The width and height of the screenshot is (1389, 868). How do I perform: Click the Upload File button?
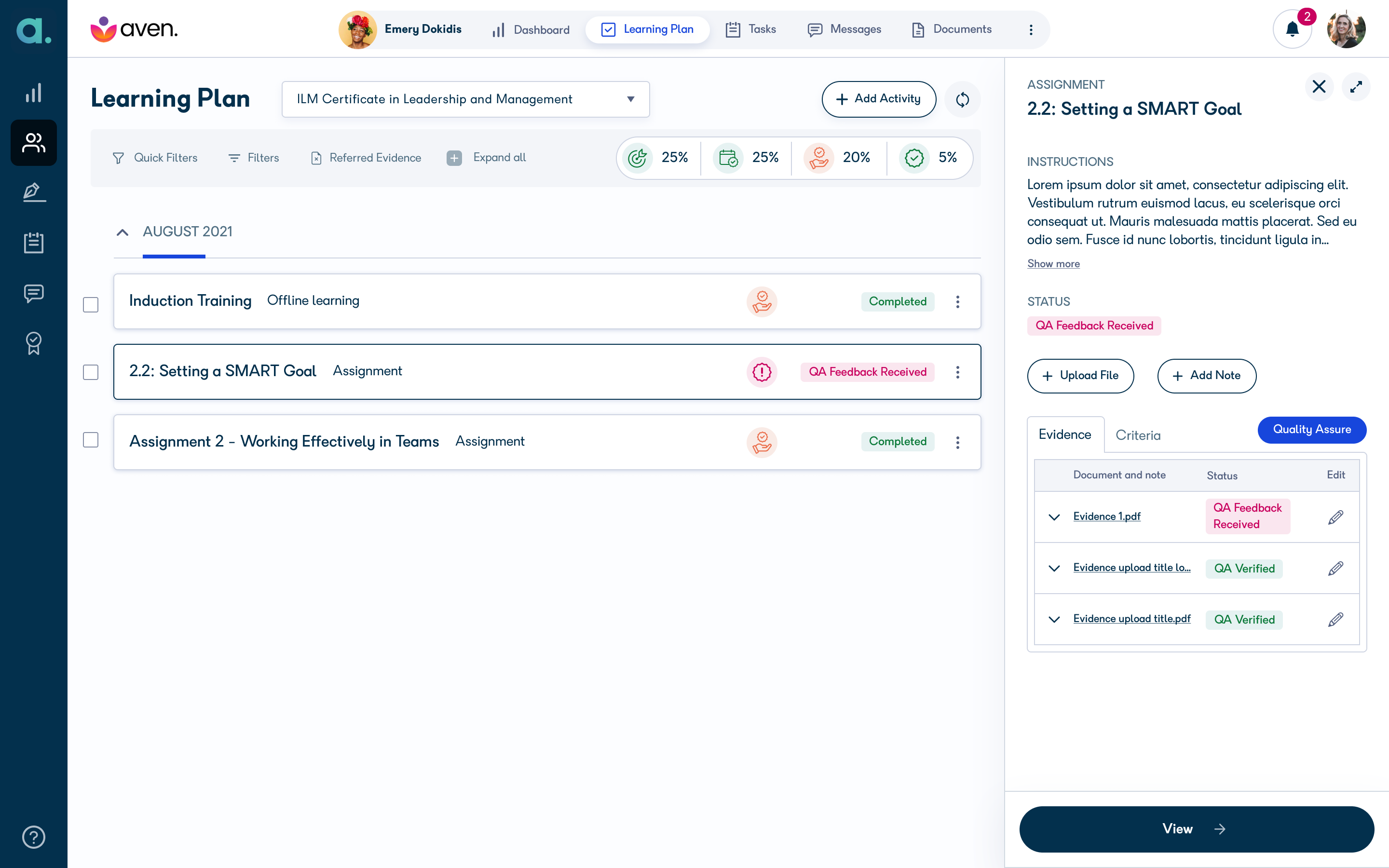coord(1080,376)
